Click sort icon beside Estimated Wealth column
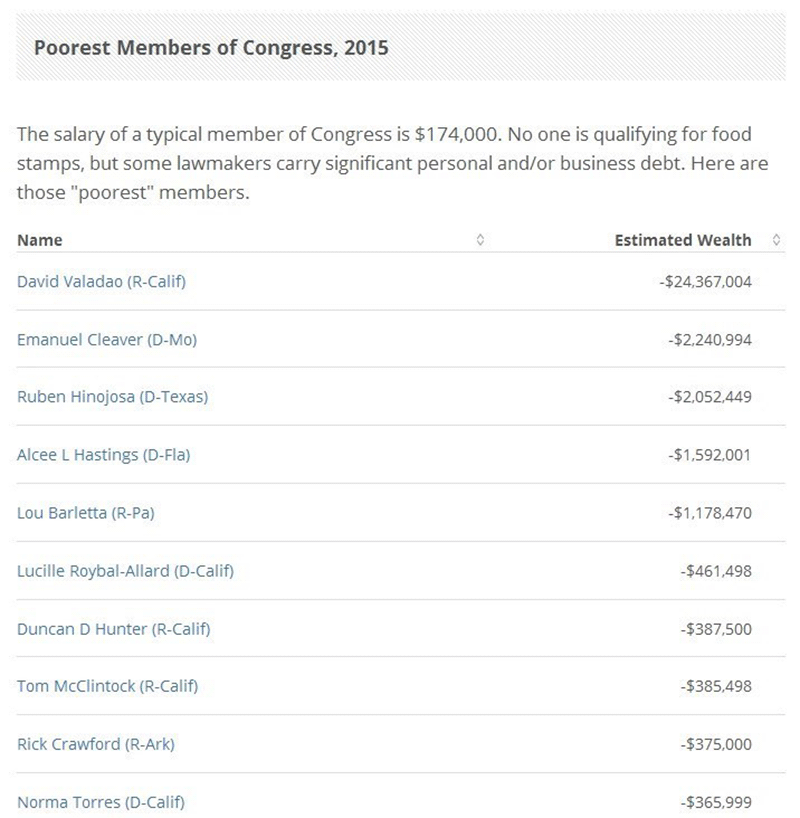This screenshot has width=800, height=818. [776, 240]
